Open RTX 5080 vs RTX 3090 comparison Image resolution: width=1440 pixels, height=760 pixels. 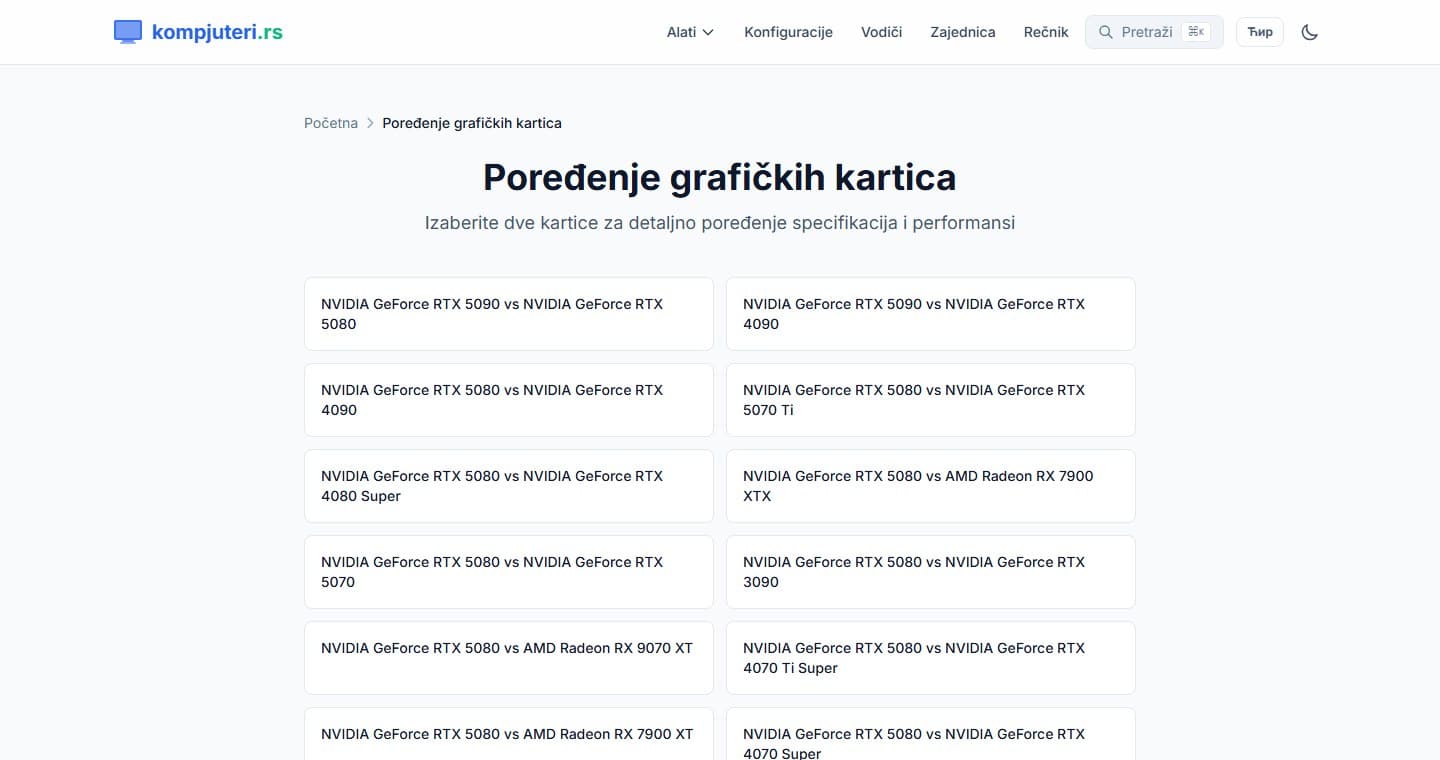[931, 572]
